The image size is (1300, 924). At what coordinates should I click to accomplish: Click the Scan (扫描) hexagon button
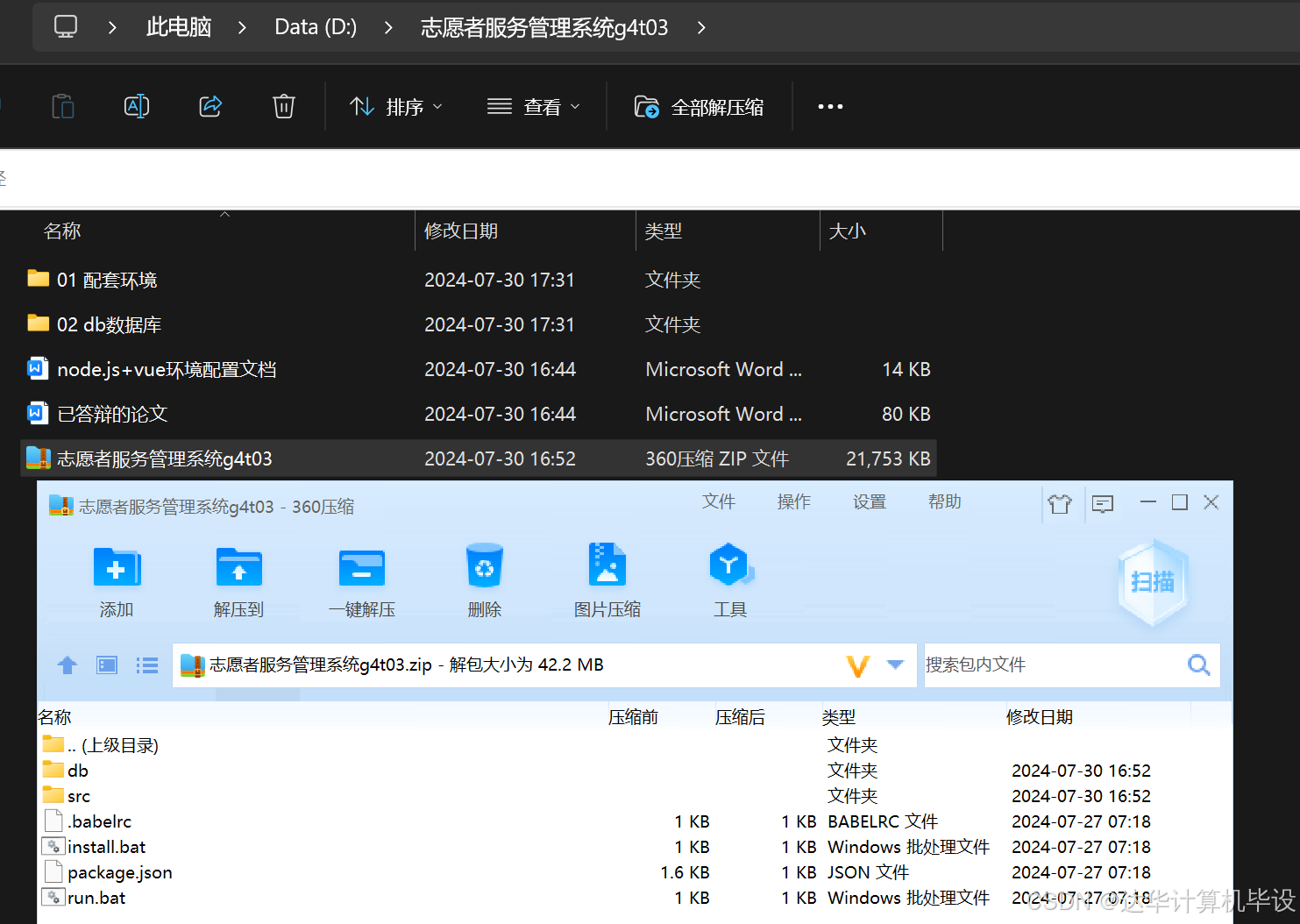(1153, 582)
